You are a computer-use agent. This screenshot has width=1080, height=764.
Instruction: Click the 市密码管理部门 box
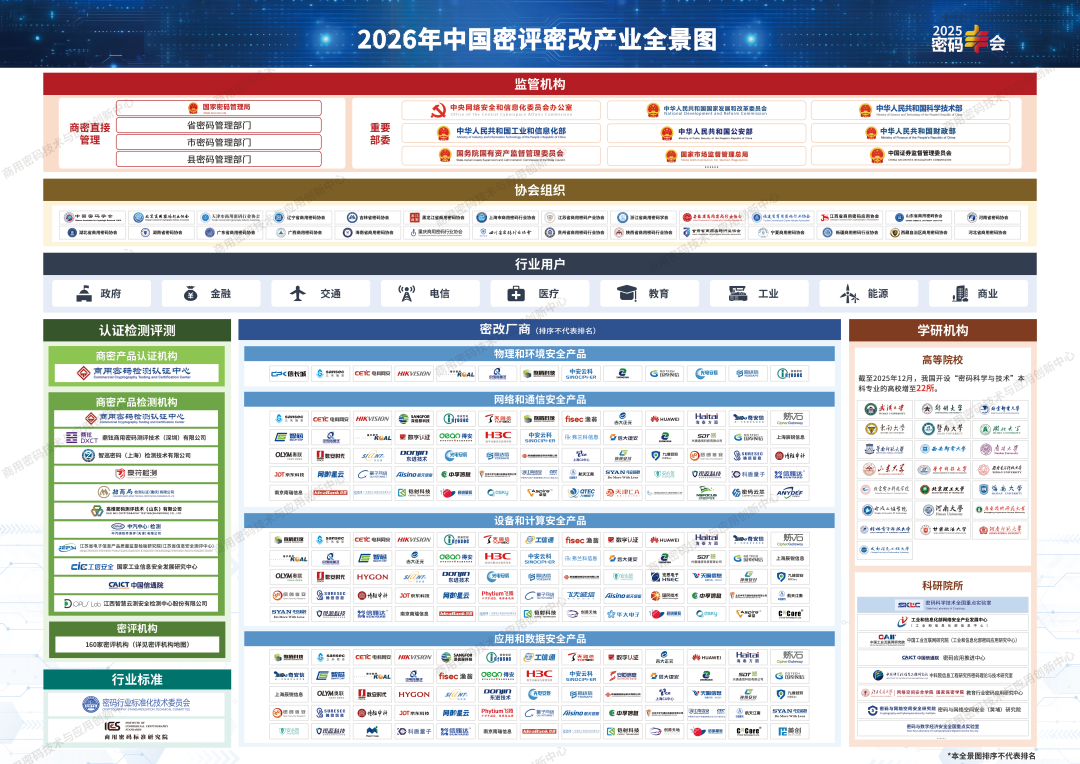pyautogui.click(x=219, y=142)
